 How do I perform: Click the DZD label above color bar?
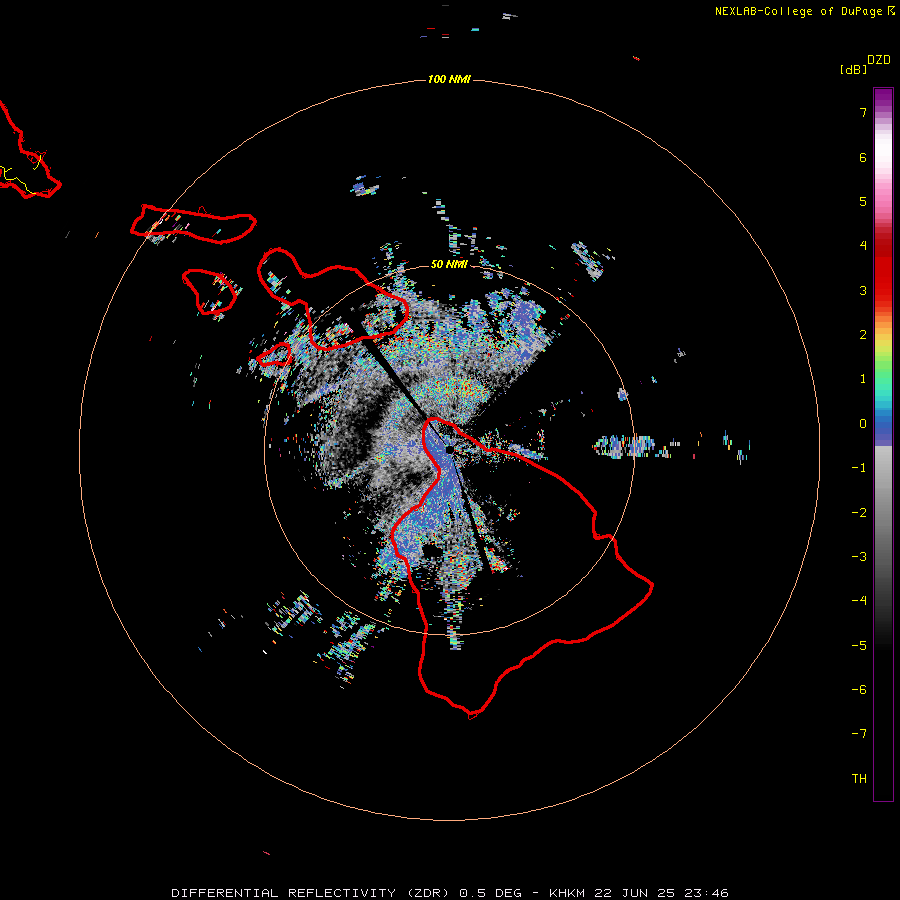(x=879, y=60)
